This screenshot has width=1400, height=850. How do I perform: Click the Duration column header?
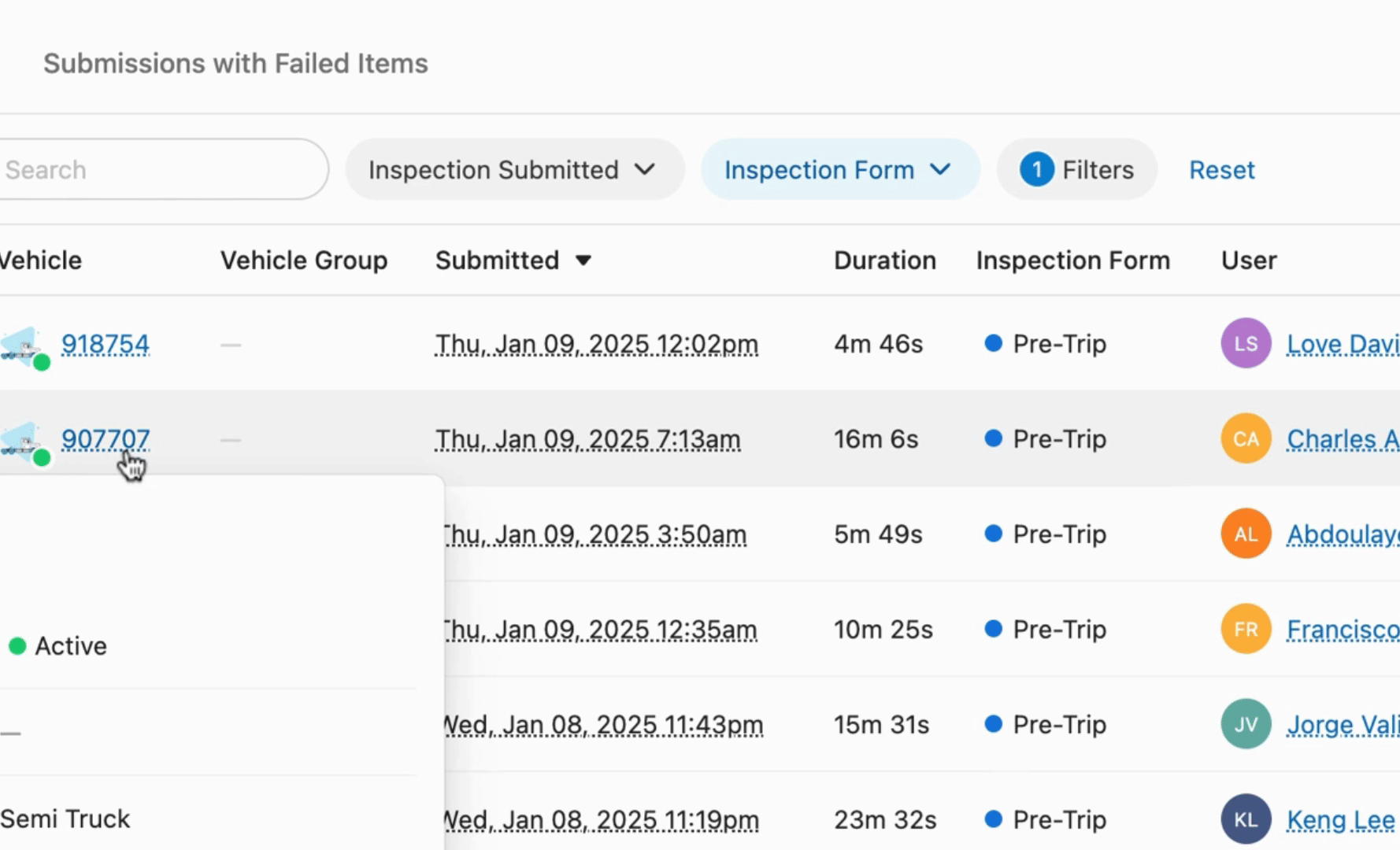coord(884,261)
